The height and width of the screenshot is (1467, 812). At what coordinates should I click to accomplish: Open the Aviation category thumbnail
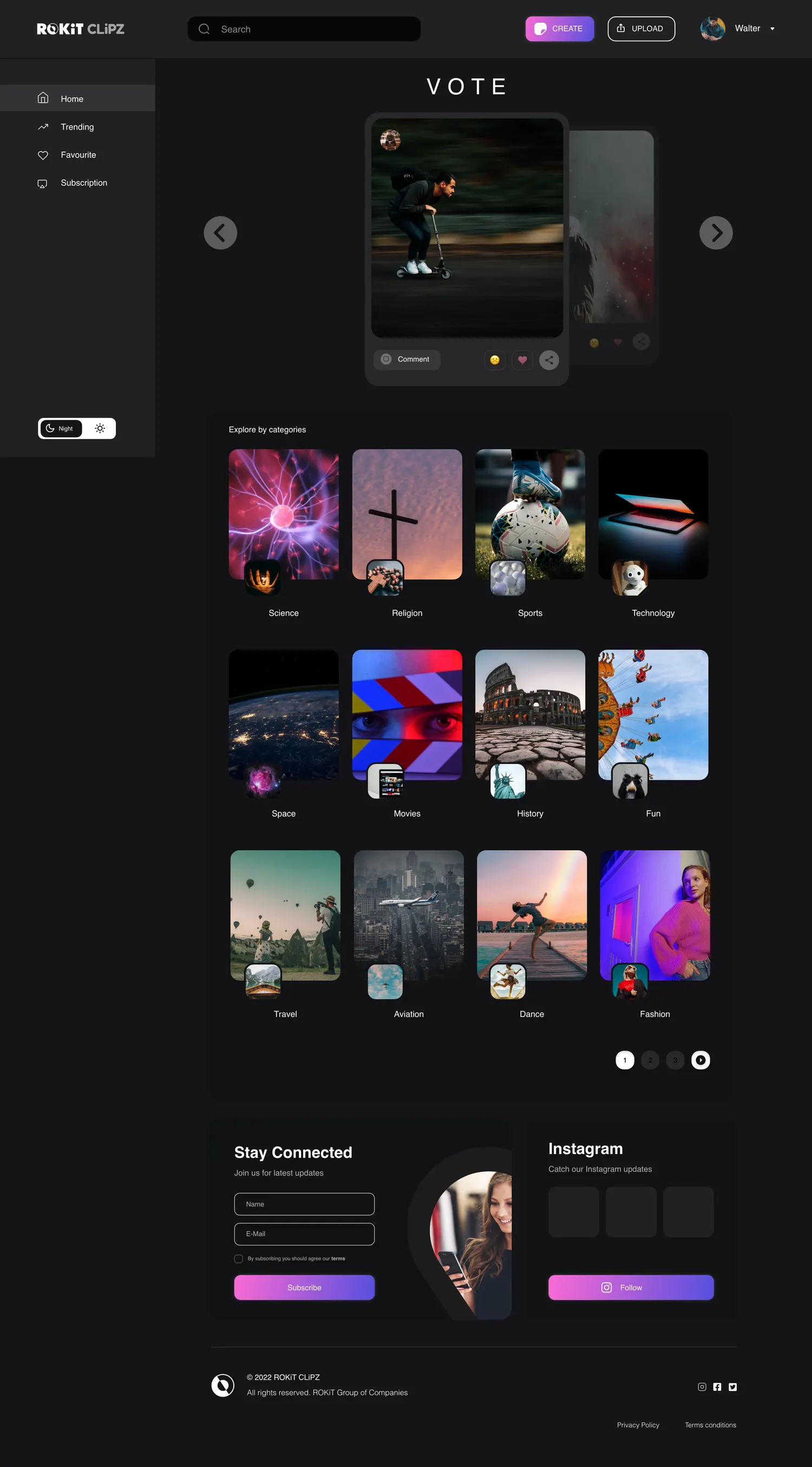click(409, 915)
